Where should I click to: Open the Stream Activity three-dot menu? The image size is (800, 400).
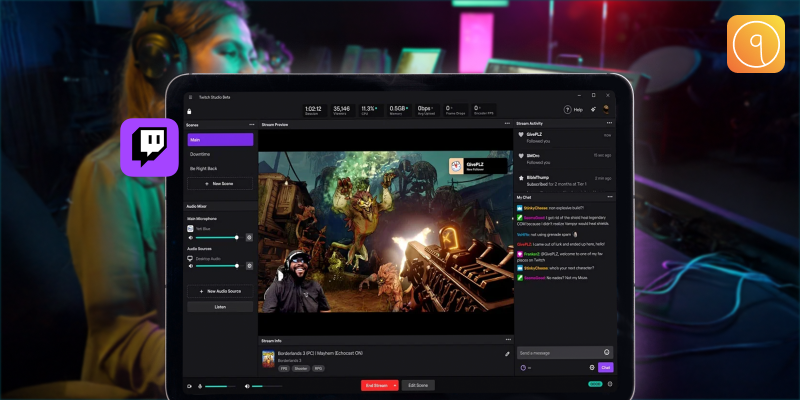pos(609,123)
